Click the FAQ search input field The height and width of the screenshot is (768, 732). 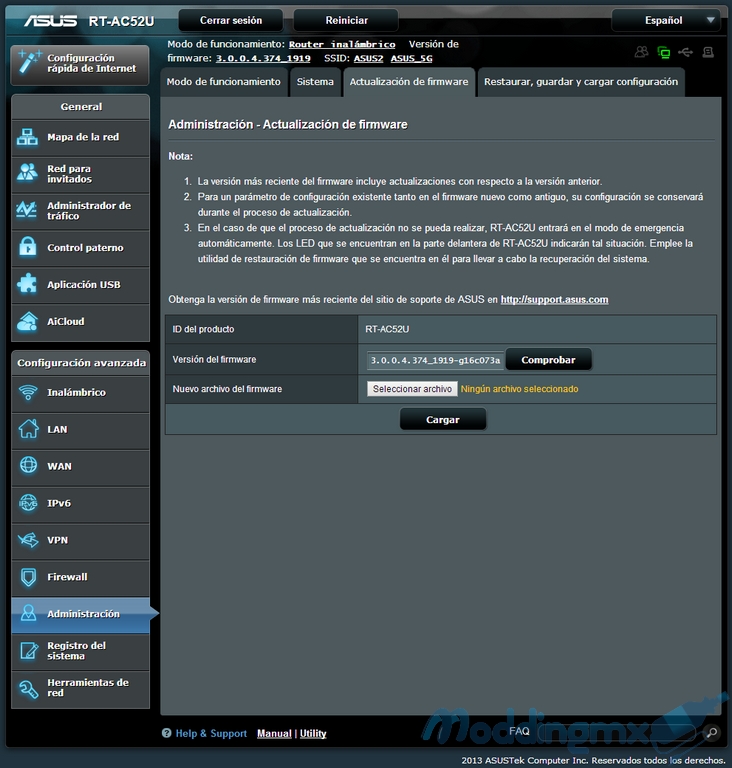pos(617,733)
